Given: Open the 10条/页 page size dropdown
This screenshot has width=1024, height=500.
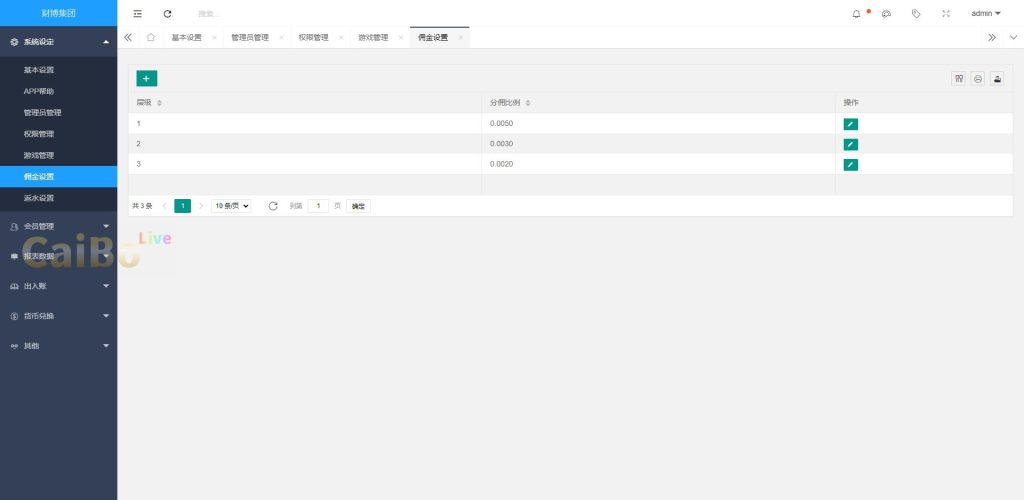Looking at the screenshot, I should 231,206.
